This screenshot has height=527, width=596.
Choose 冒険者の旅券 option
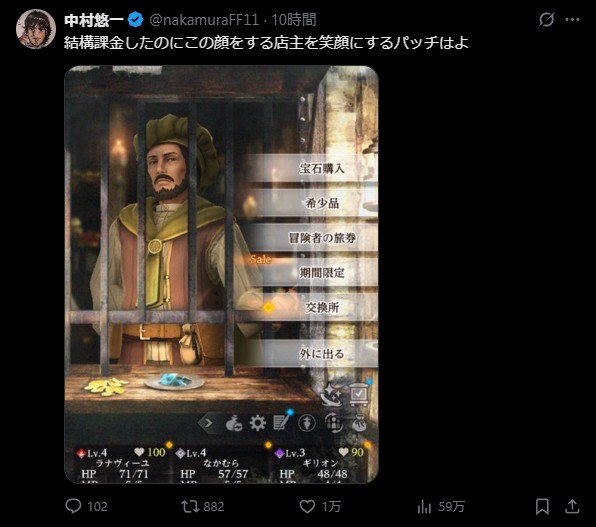point(322,238)
